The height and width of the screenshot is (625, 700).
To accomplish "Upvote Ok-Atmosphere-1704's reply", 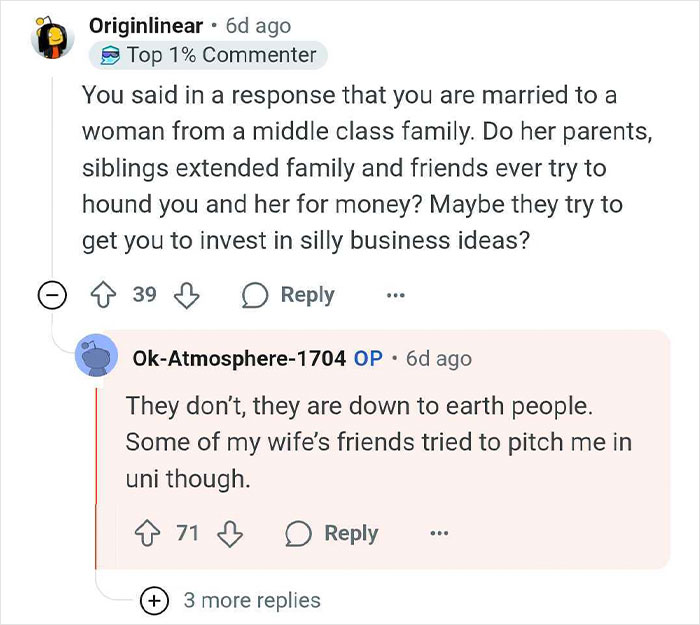I will point(150,533).
